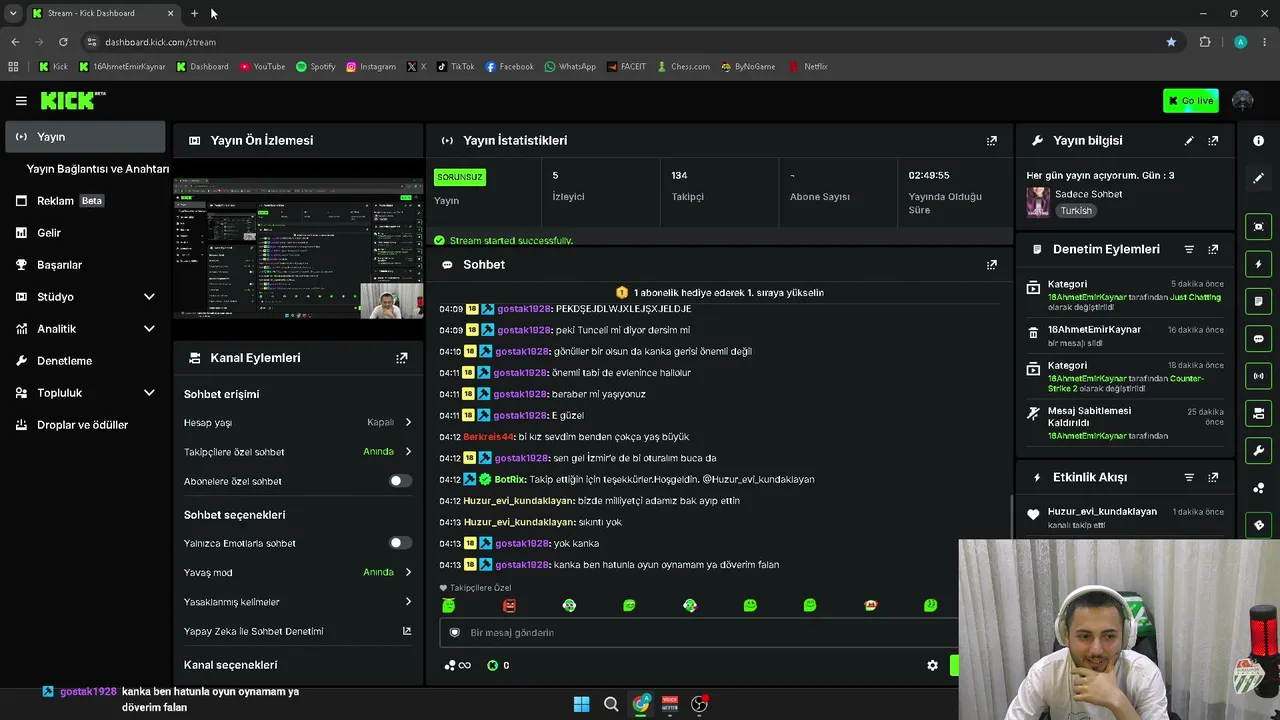The width and height of the screenshot is (1280, 720).
Task: Expand Analitik sidebar section
Action: (149, 329)
